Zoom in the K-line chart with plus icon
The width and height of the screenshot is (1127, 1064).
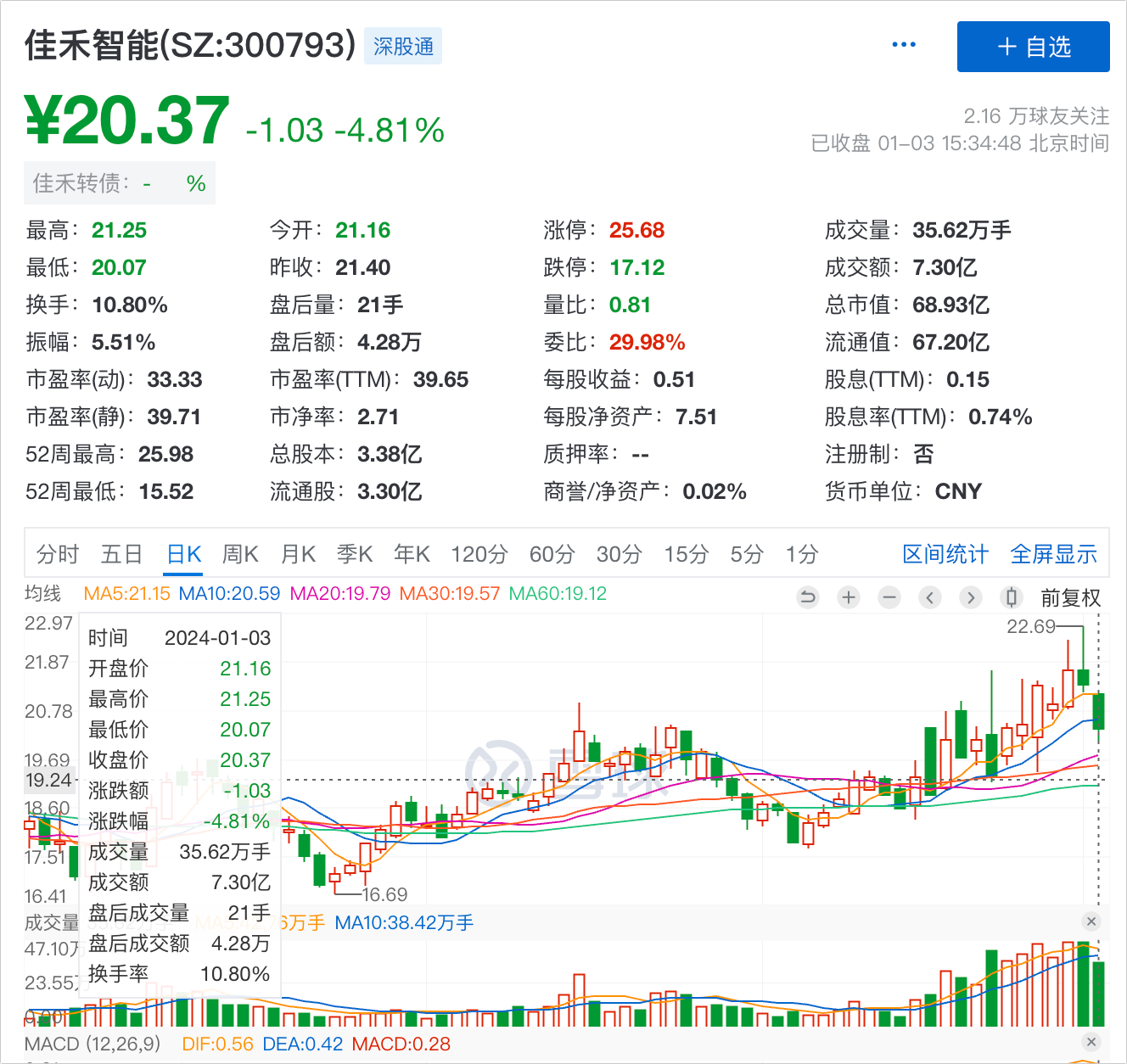click(x=849, y=597)
